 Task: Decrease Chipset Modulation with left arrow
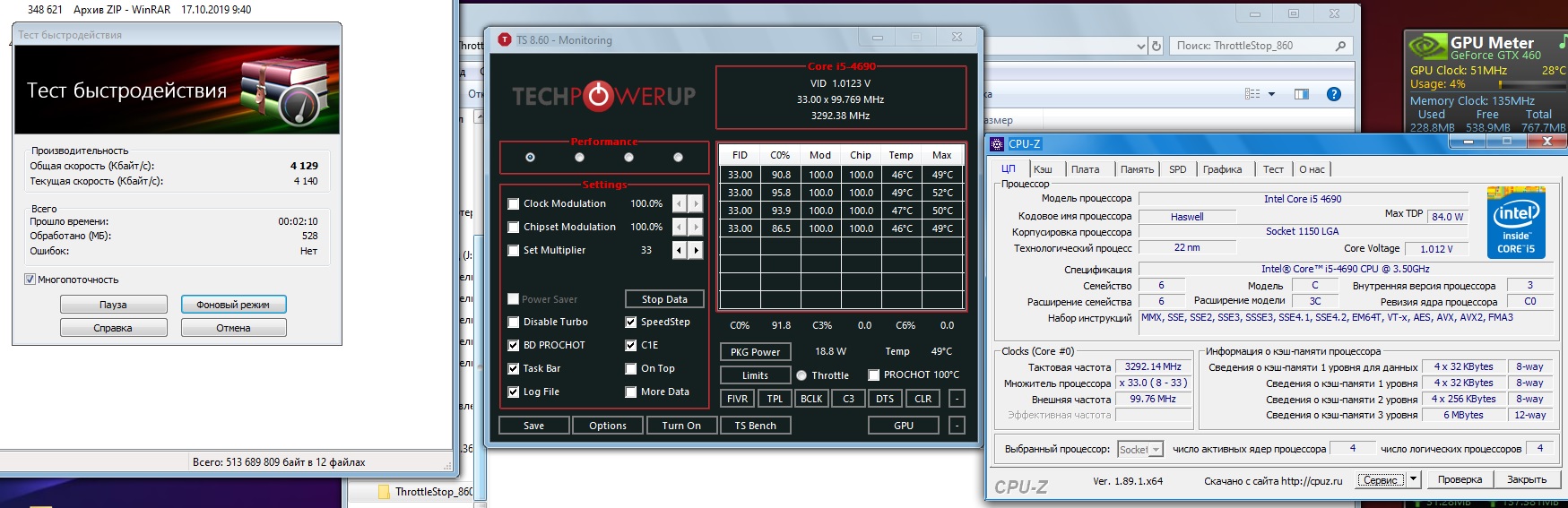[x=680, y=227]
